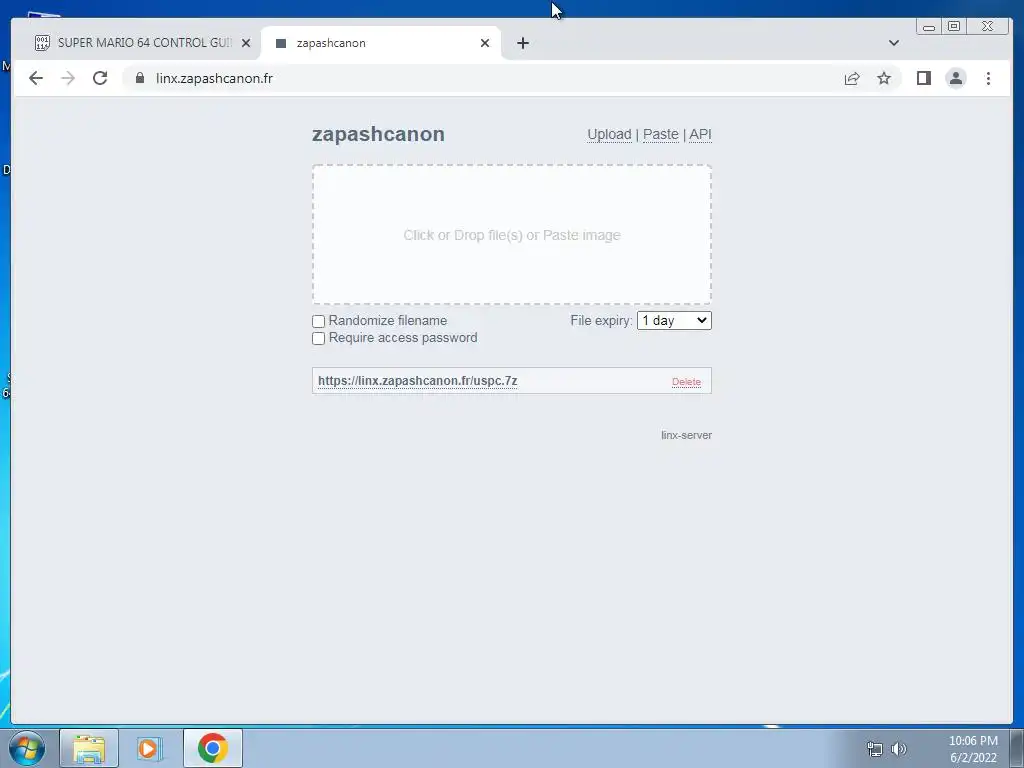1024x768 pixels.
Task: Open a new tab with the plus button
Action: click(x=522, y=43)
